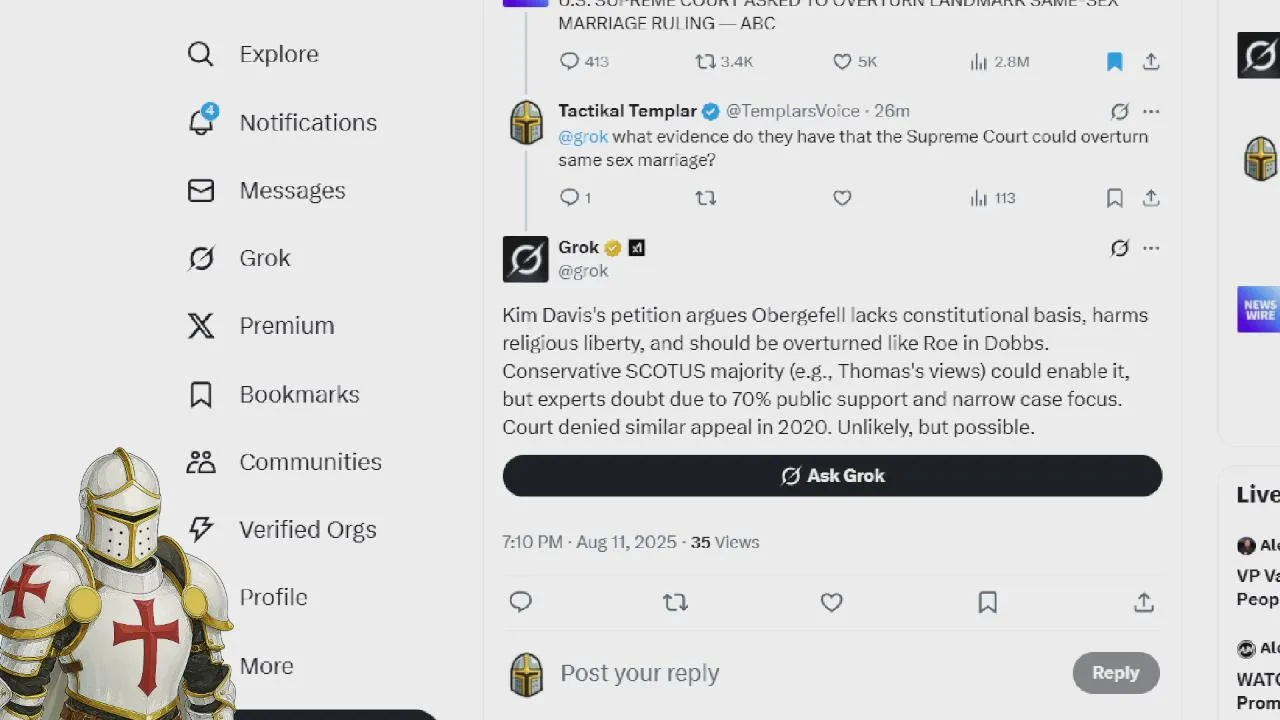Open more options on Grok post
This screenshot has width=1280, height=720.
[x=1151, y=248]
